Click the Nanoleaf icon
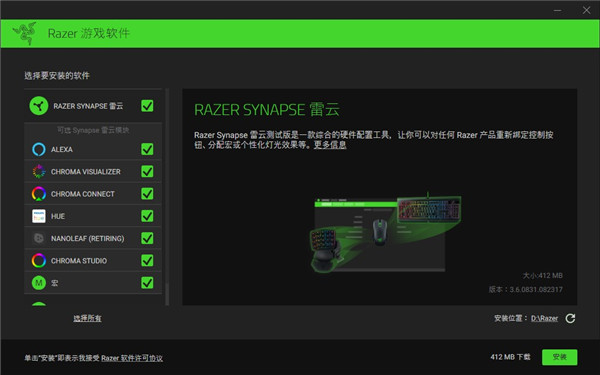This screenshot has width=600, height=375. click(39, 238)
